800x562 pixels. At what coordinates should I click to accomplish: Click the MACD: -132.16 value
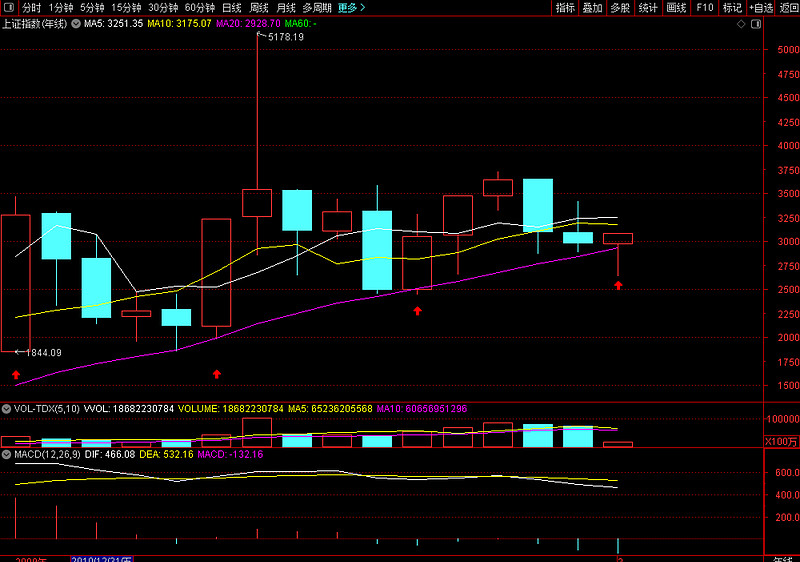tap(230, 454)
